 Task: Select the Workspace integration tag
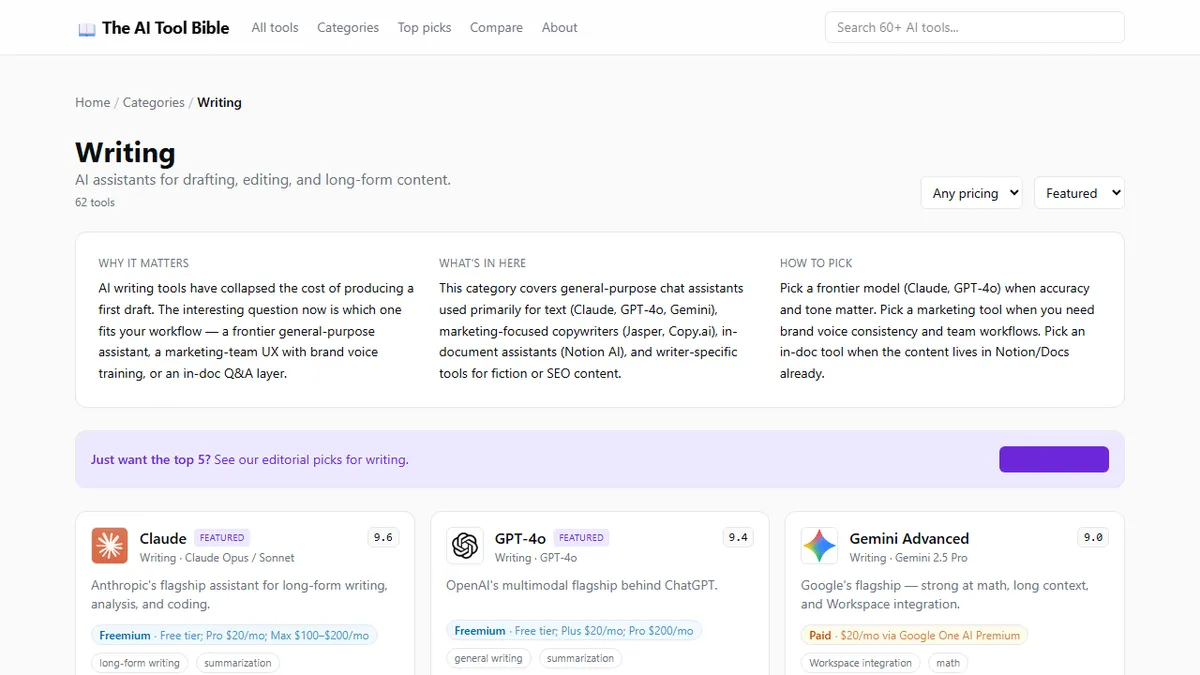860,663
